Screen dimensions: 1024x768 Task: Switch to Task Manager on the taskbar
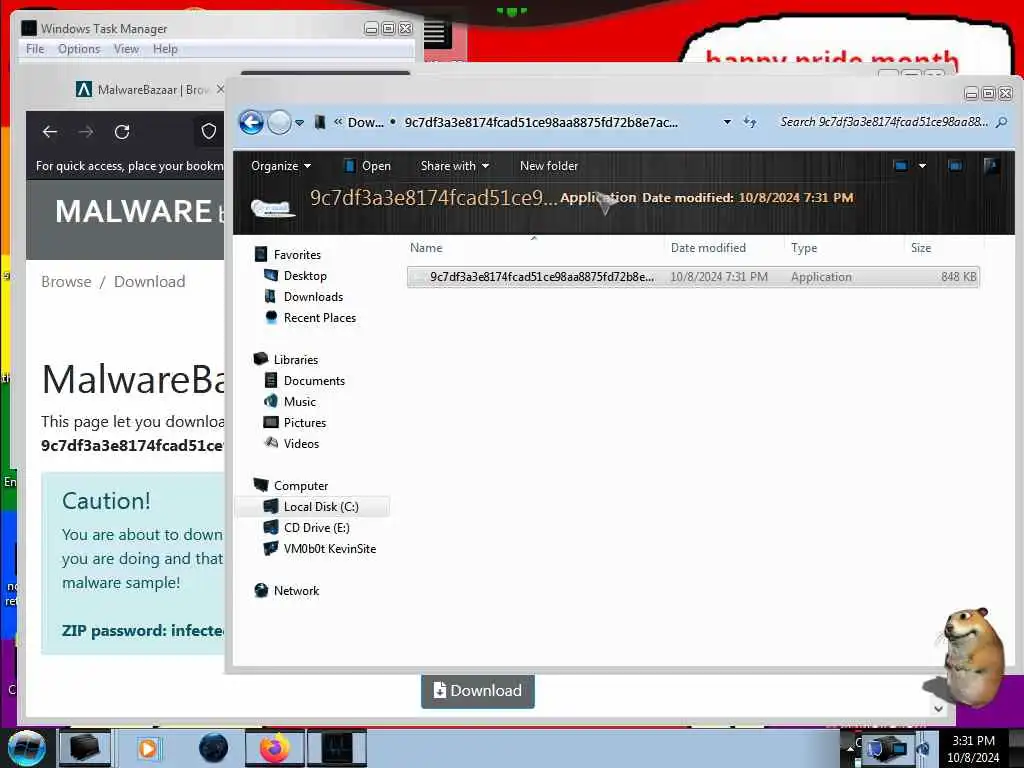pos(337,748)
